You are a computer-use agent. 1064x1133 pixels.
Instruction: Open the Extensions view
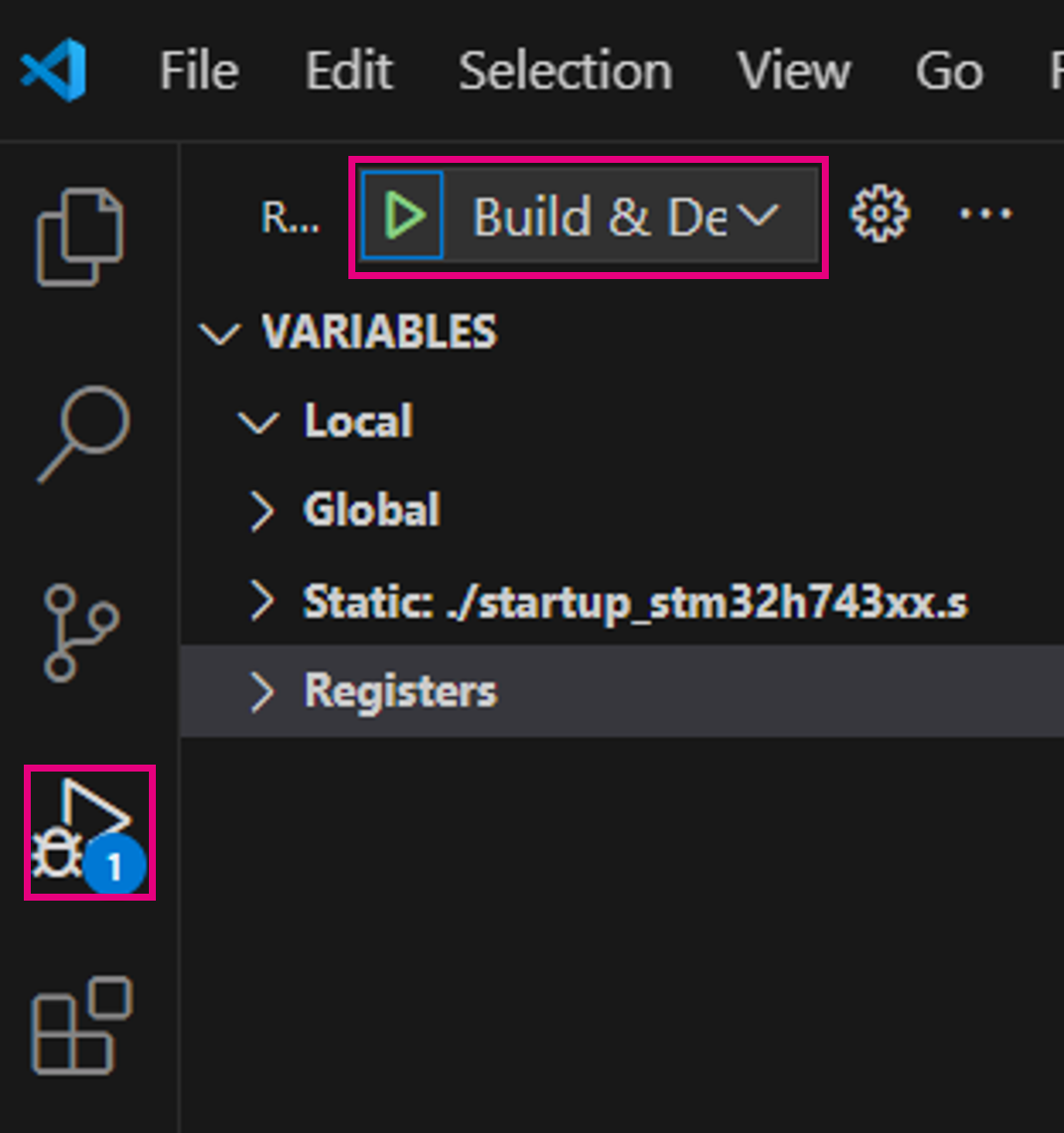point(82,1026)
